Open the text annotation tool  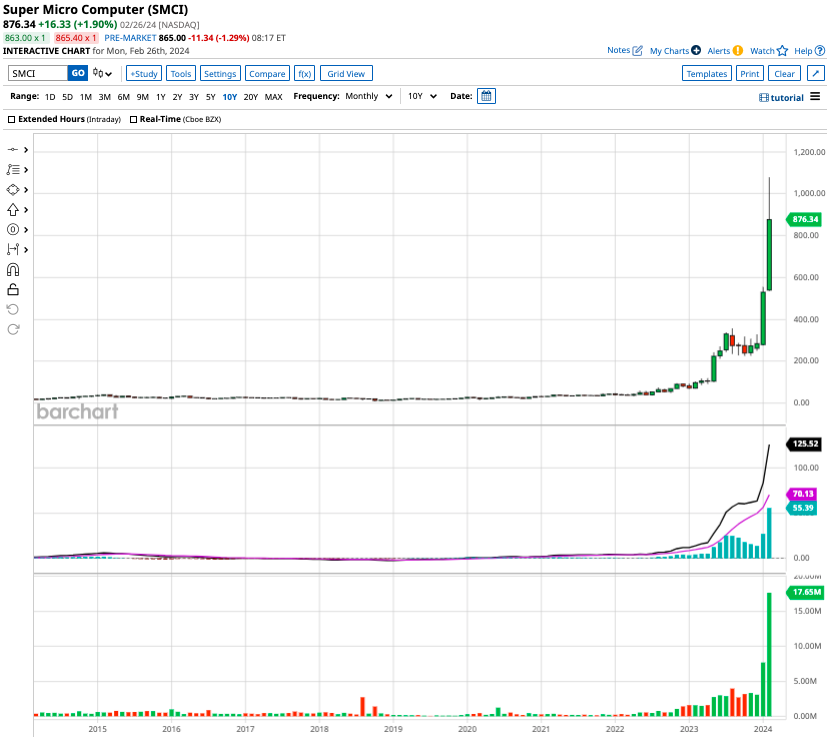click(x=13, y=229)
